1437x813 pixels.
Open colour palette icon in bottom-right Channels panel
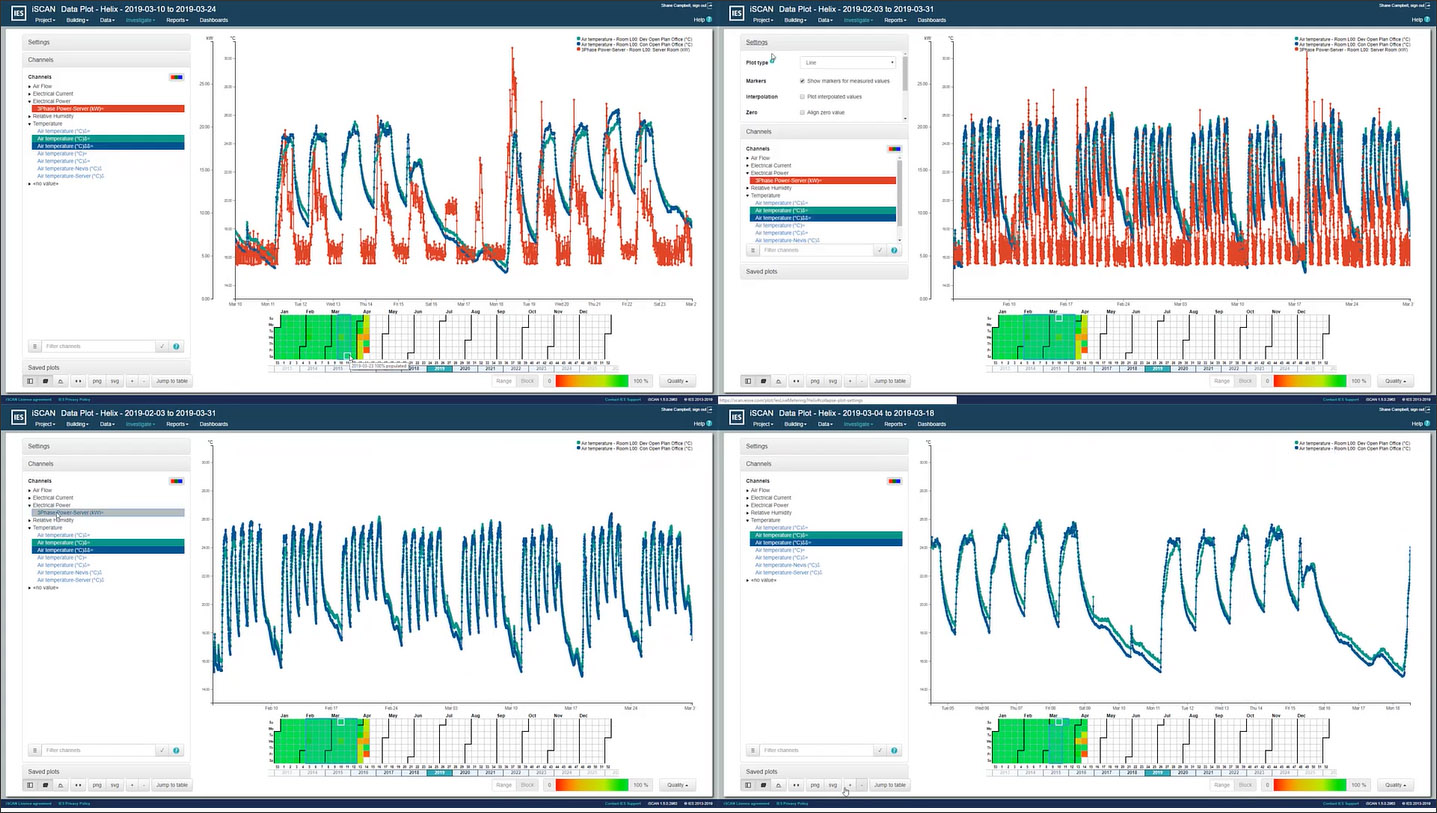coord(895,480)
